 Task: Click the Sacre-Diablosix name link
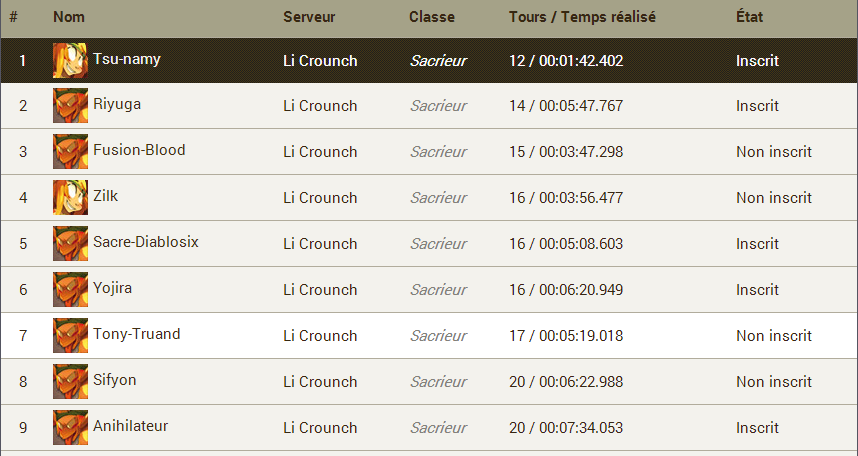pos(146,242)
